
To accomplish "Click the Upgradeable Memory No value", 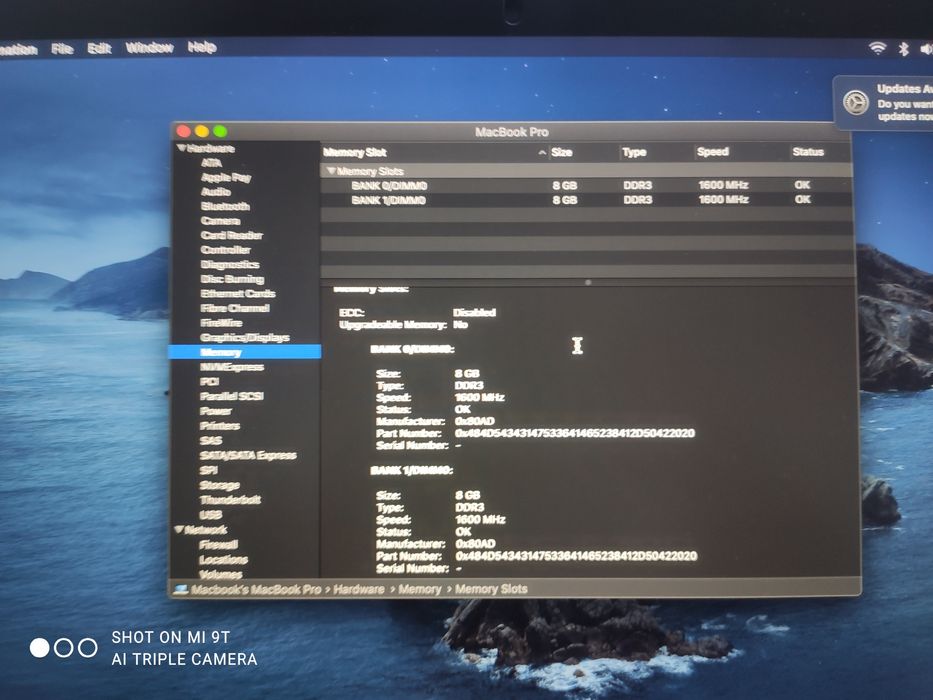I will click(x=461, y=325).
